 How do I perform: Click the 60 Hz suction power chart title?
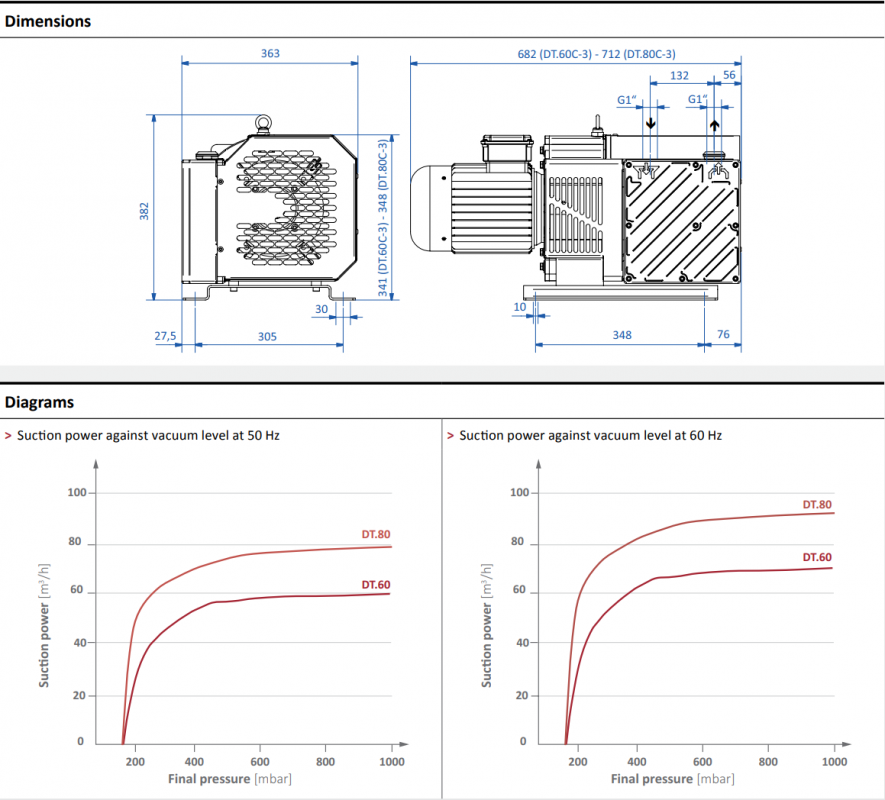[590, 435]
